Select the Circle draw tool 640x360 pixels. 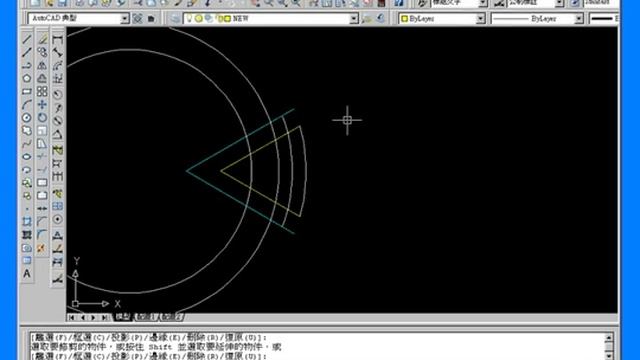pyautogui.click(x=27, y=118)
